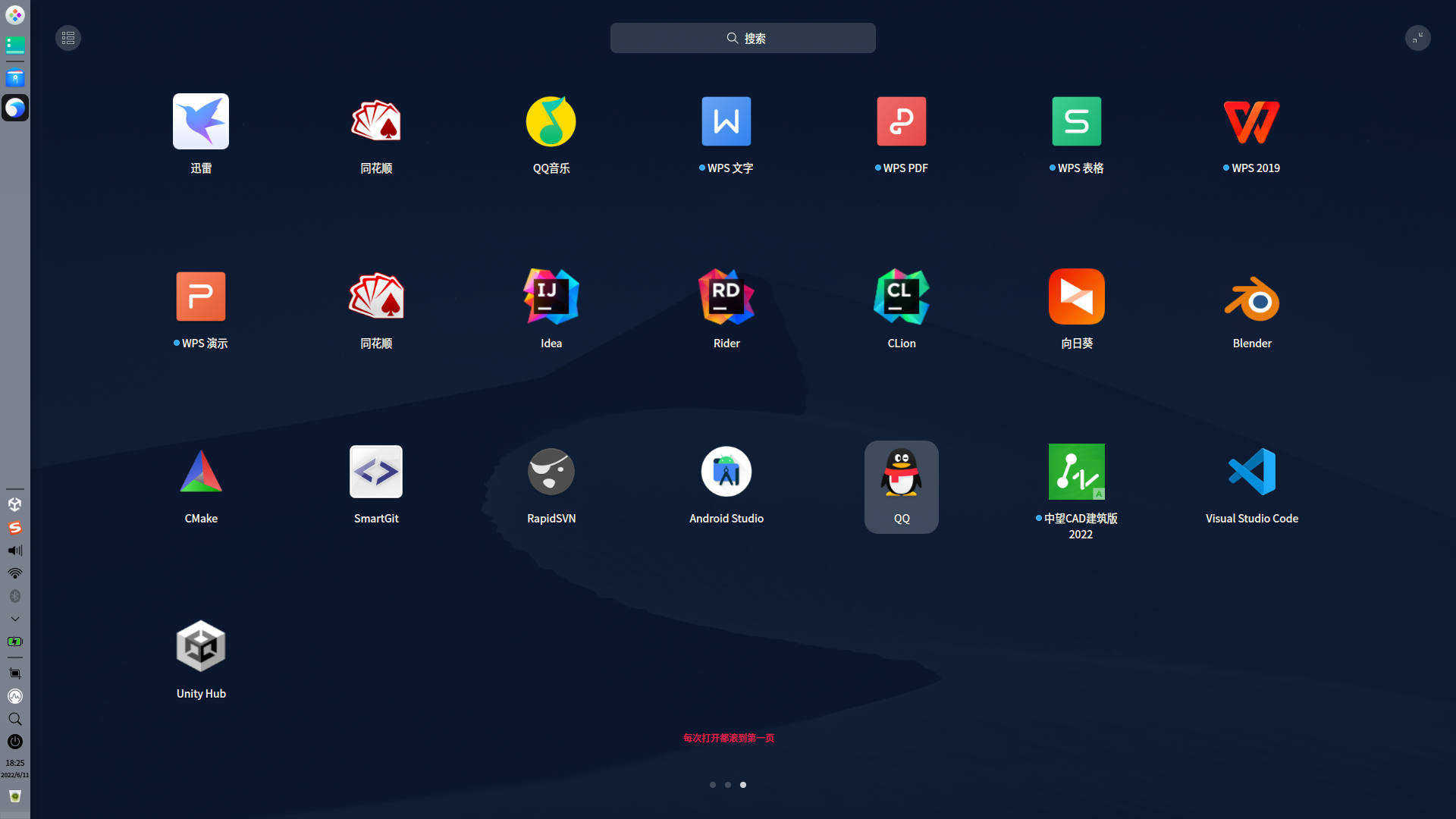The image size is (1456, 819).
Task: Switch launcher to category list mode
Action: pos(68,38)
